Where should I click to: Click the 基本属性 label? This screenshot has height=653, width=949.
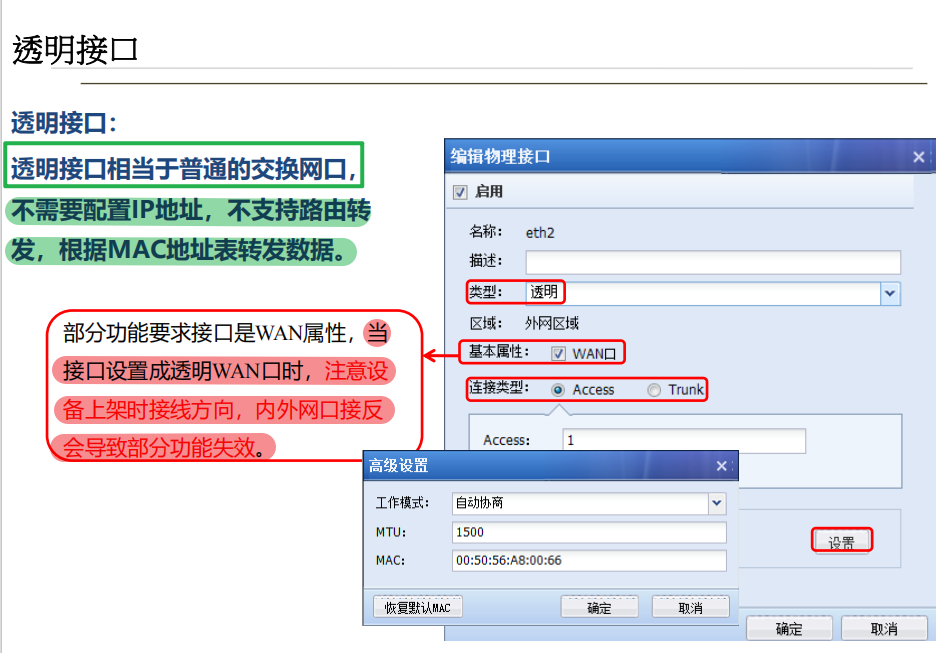(499, 352)
